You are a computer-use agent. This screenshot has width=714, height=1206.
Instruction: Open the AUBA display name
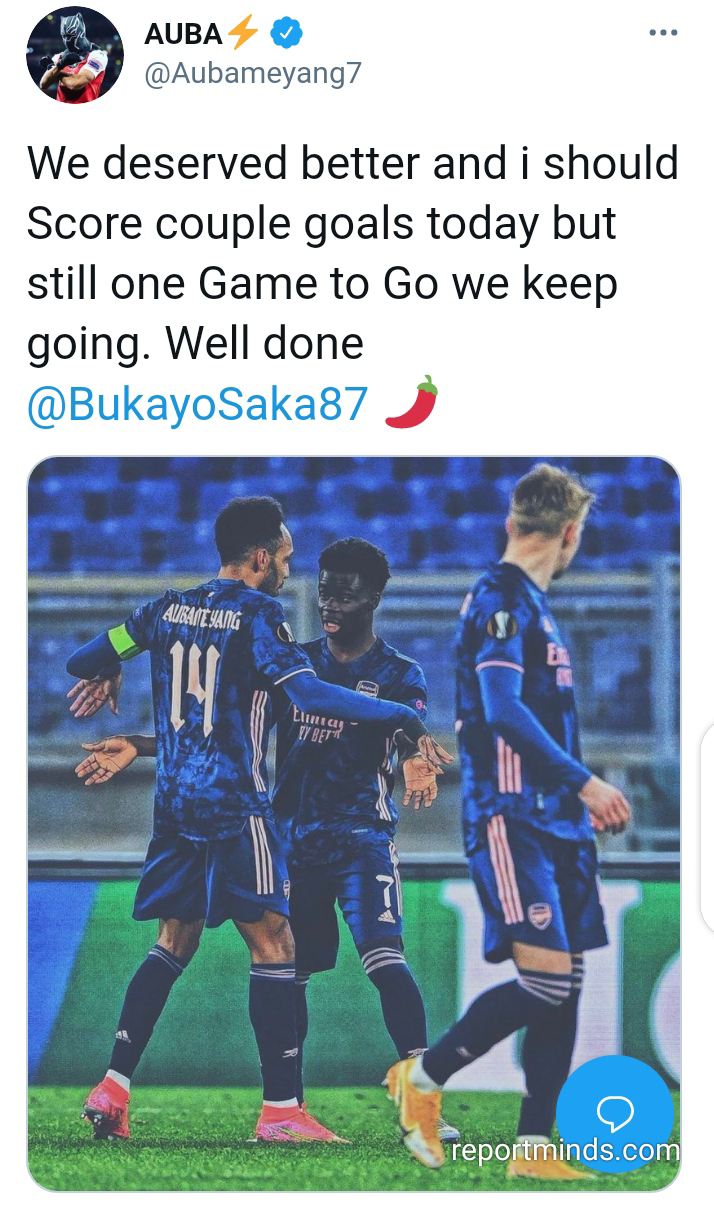[183, 34]
